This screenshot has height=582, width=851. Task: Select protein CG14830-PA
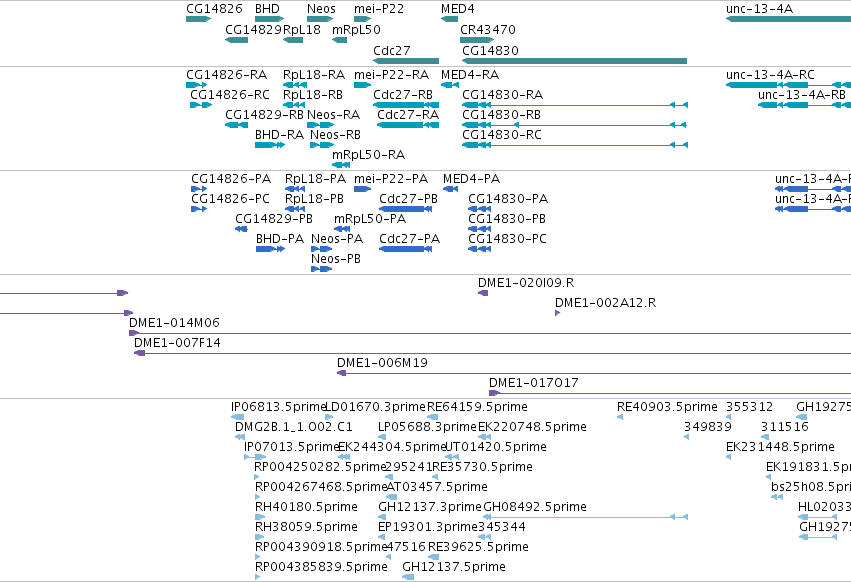[479, 209]
